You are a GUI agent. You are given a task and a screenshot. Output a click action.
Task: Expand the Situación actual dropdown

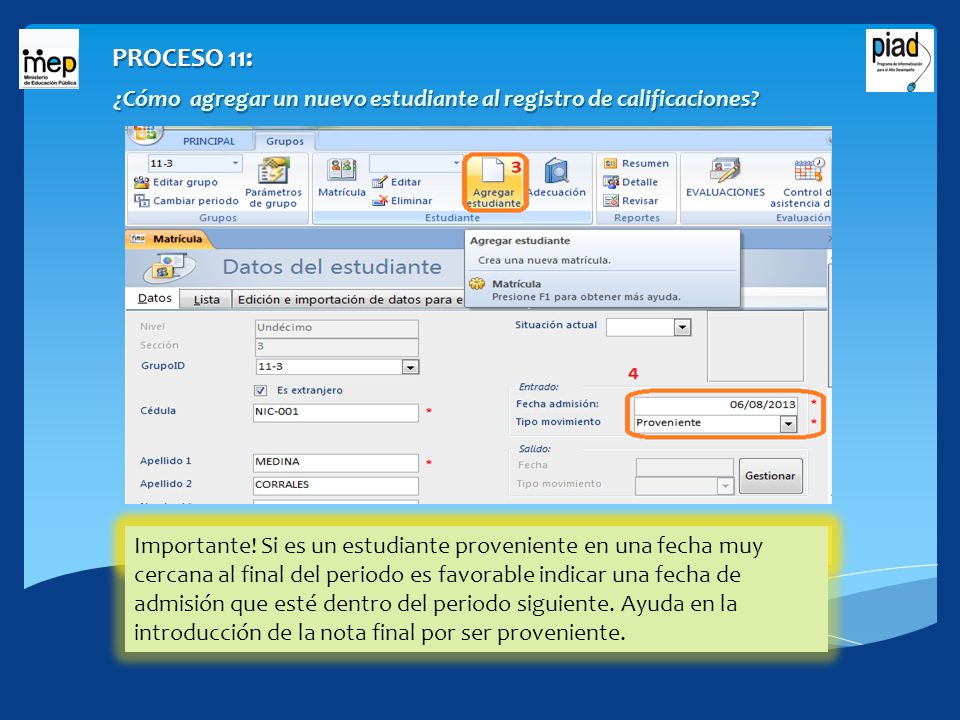682,328
